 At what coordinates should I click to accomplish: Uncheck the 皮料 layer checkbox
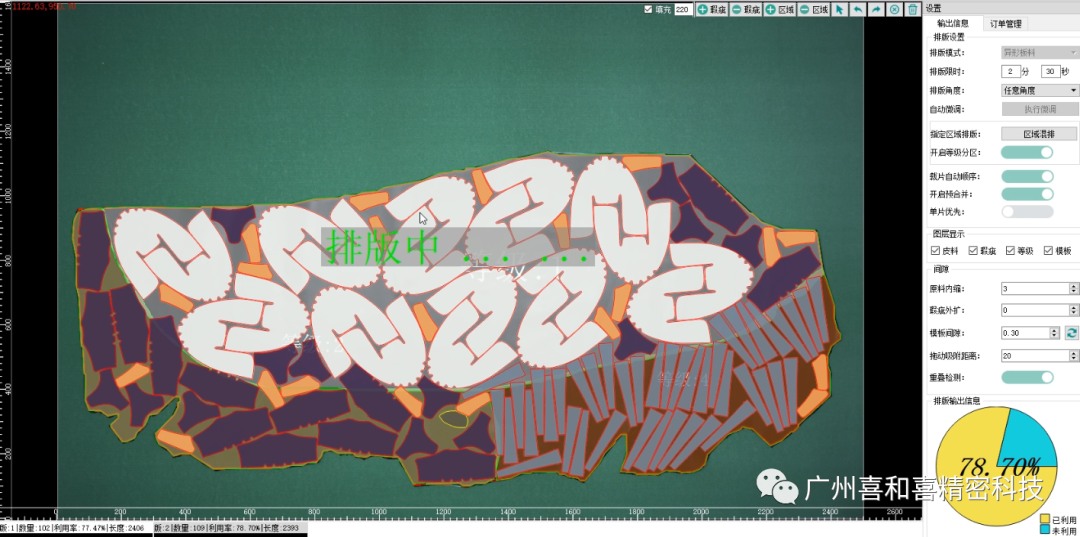coord(935,251)
